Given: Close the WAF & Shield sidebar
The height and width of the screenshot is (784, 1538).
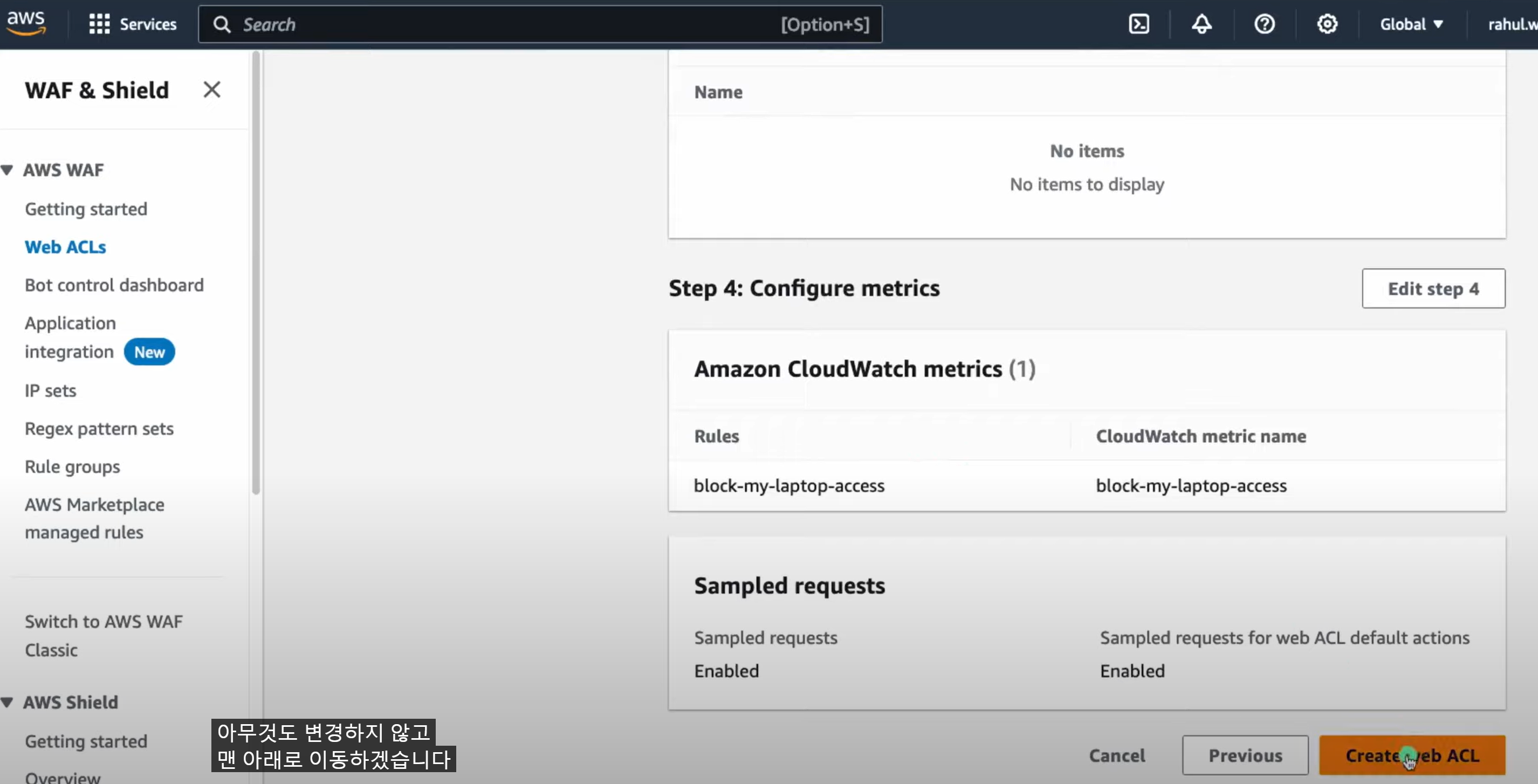Looking at the screenshot, I should [x=212, y=90].
